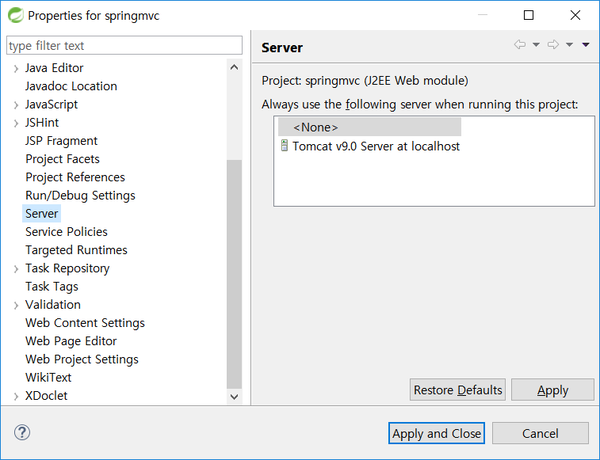
Task: Open the back history dropdown arrow
Action: (x=536, y=45)
